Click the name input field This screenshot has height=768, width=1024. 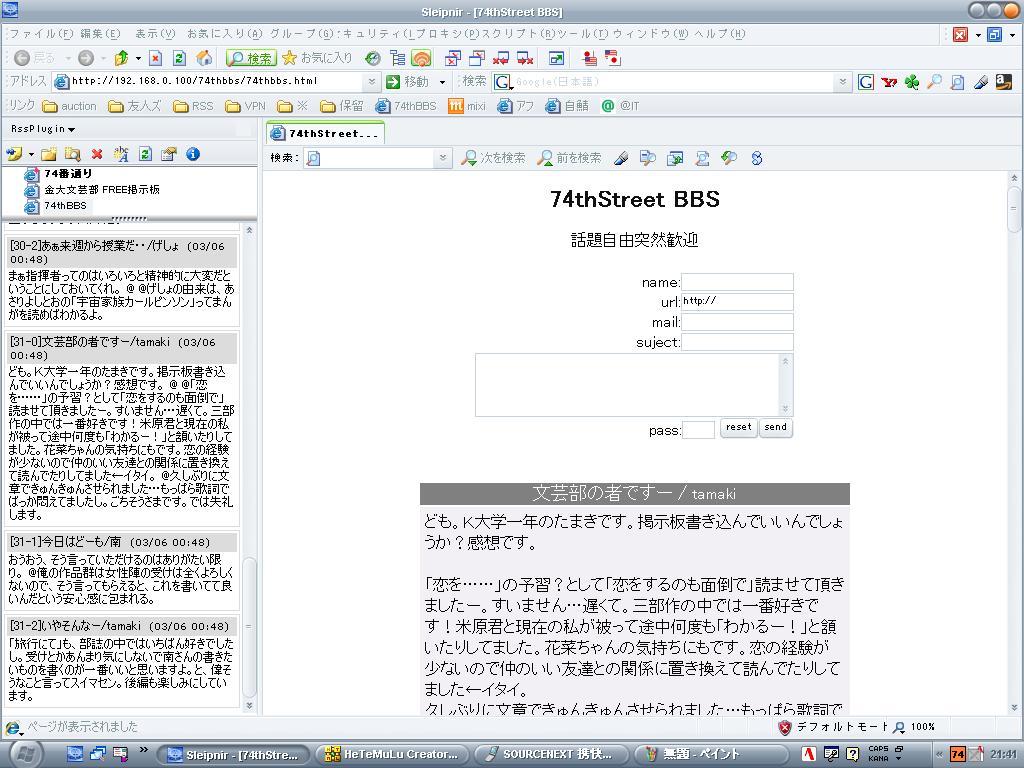tap(737, 283)
